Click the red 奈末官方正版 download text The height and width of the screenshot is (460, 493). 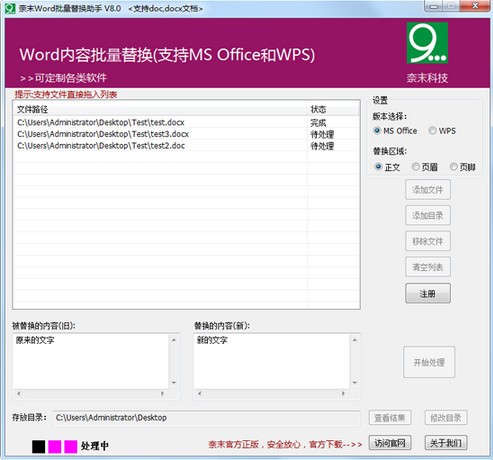(285, 444)
